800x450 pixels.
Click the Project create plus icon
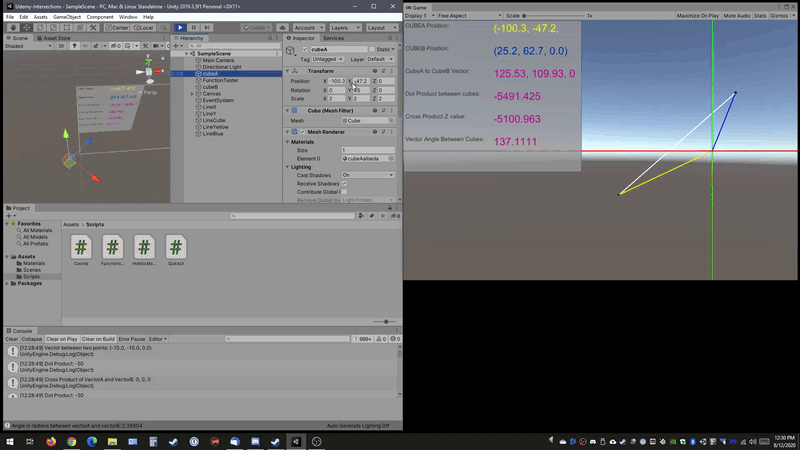click(9, 216)
